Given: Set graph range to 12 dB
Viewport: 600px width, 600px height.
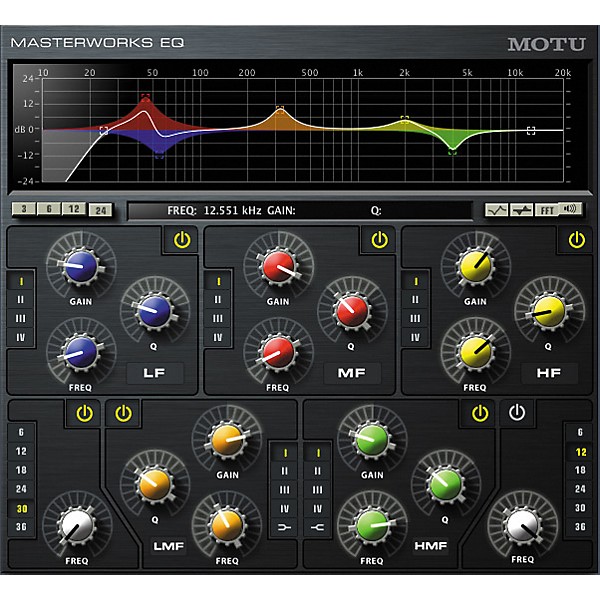Looking at the screenshot, I should (74, 209).
